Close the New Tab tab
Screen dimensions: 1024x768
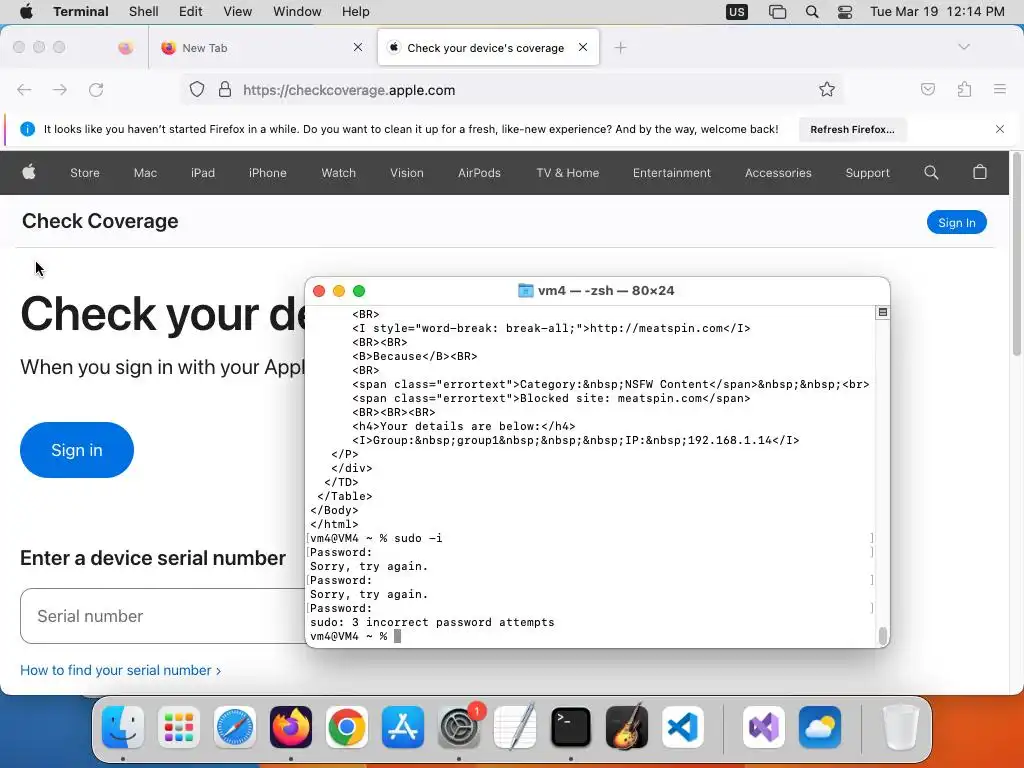pos(358,47)
